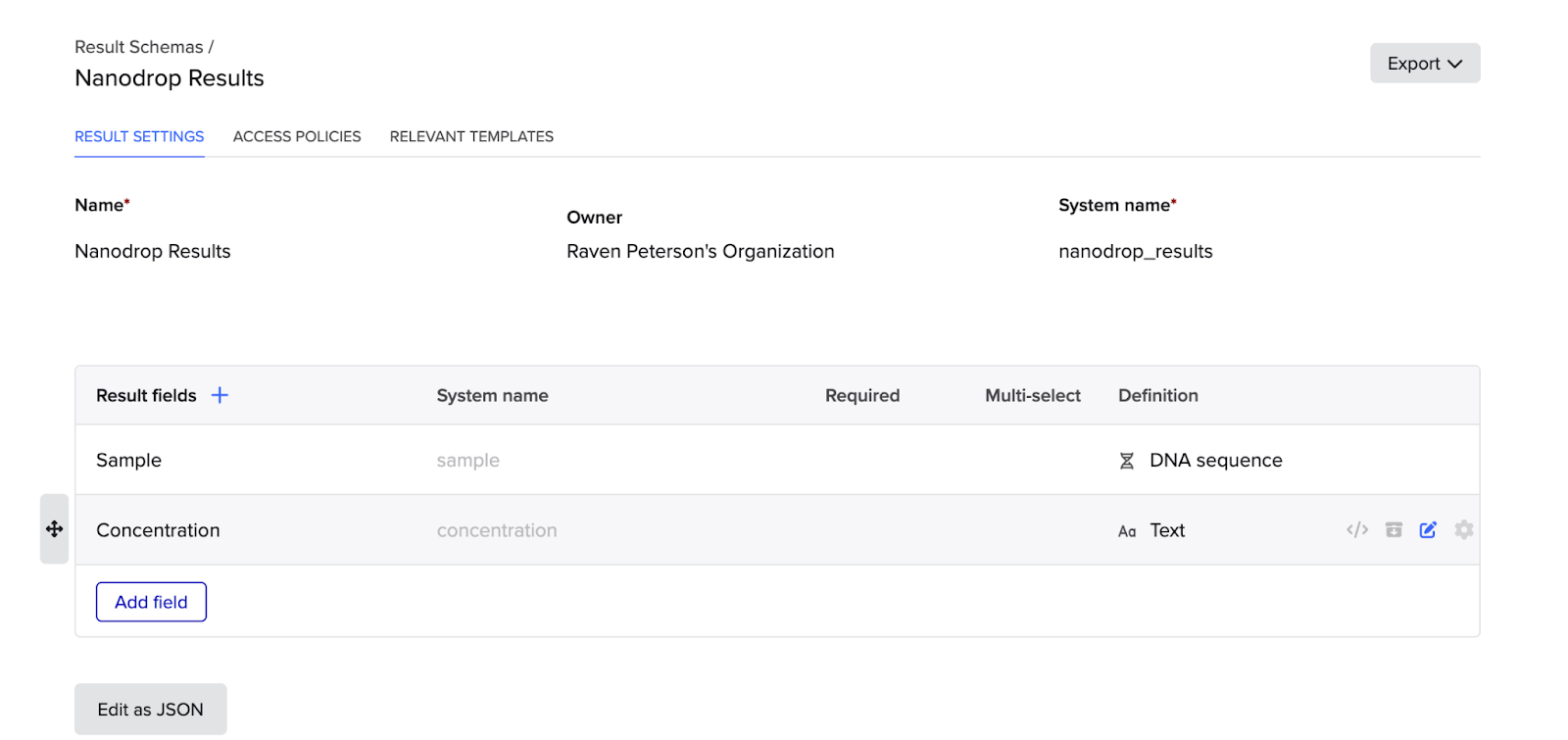The height and width of the screenshot is (740, 1568).
Task: Click the Nanodrop Results name value
Action: click(x=153, y=252)
